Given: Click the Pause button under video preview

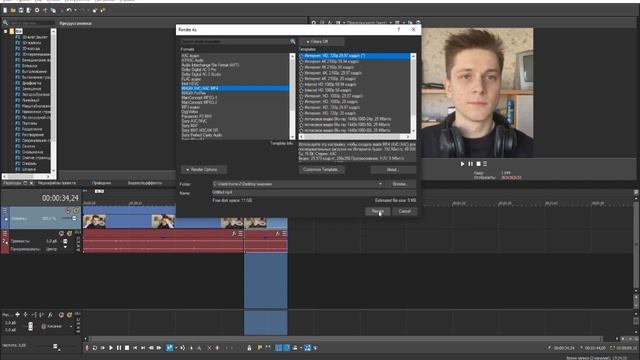Looking at the screenshot, I should tap(470, 164).
